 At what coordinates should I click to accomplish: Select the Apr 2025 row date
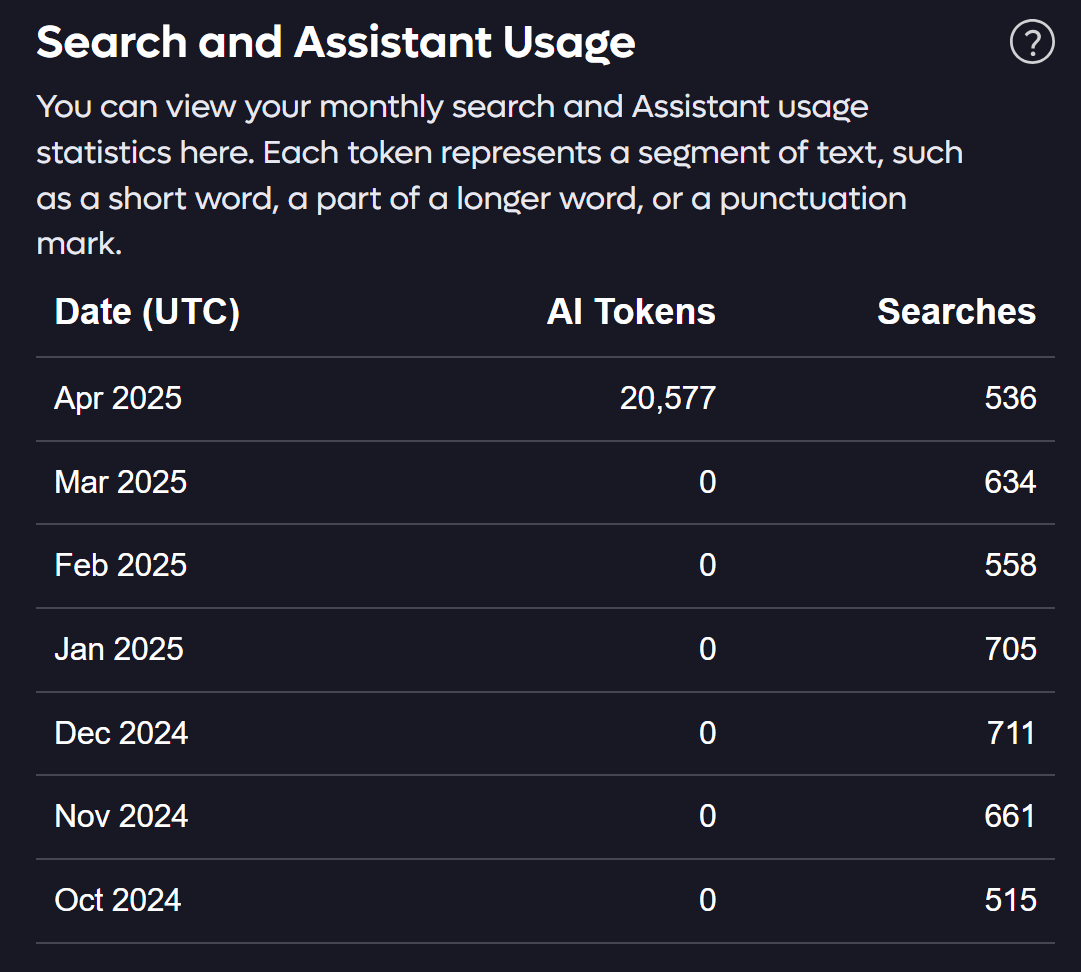(x=118, y=398)
